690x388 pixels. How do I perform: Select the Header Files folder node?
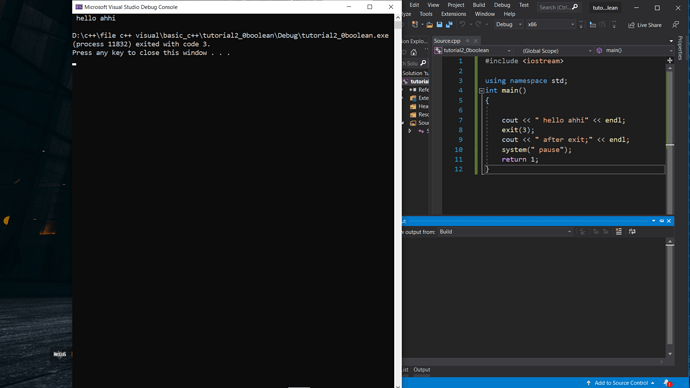click(423, 106)
